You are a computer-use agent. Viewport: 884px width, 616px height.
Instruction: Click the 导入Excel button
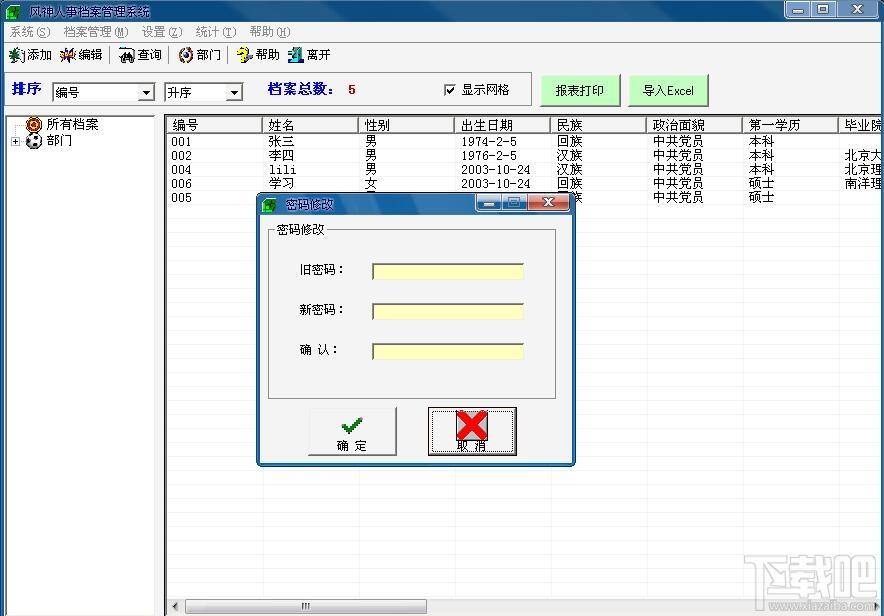(668, 90)
